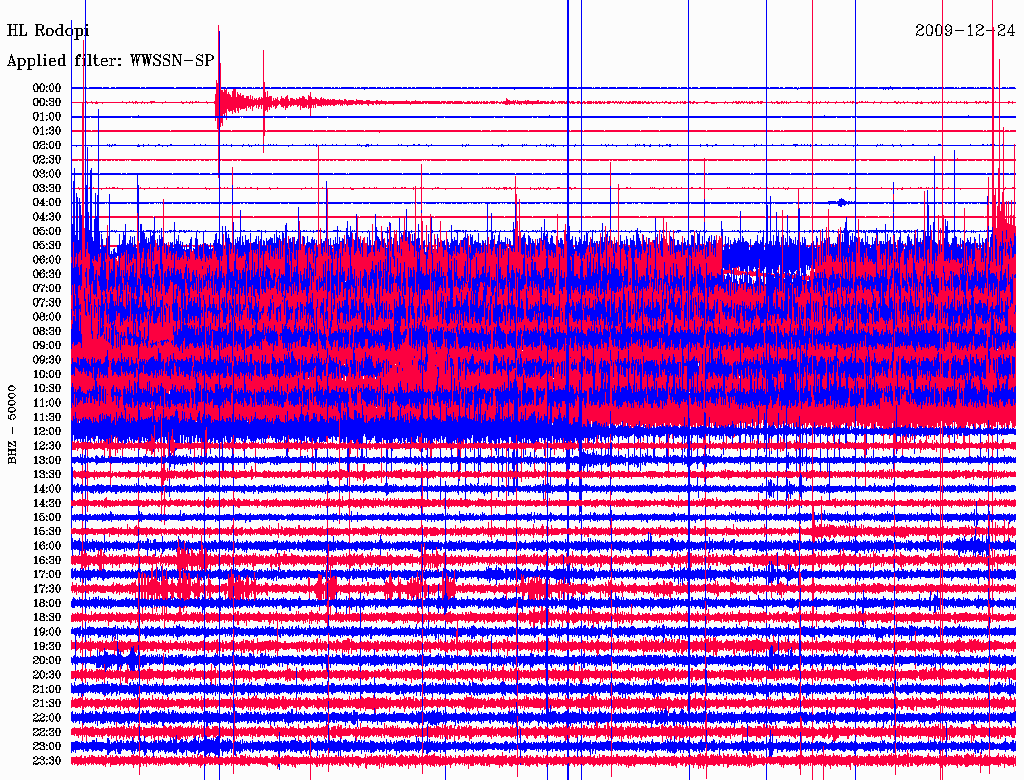The height and width of the screenshot is (780, 1024).
Task: Click the 18:30 time label
Action: (47, 617)
